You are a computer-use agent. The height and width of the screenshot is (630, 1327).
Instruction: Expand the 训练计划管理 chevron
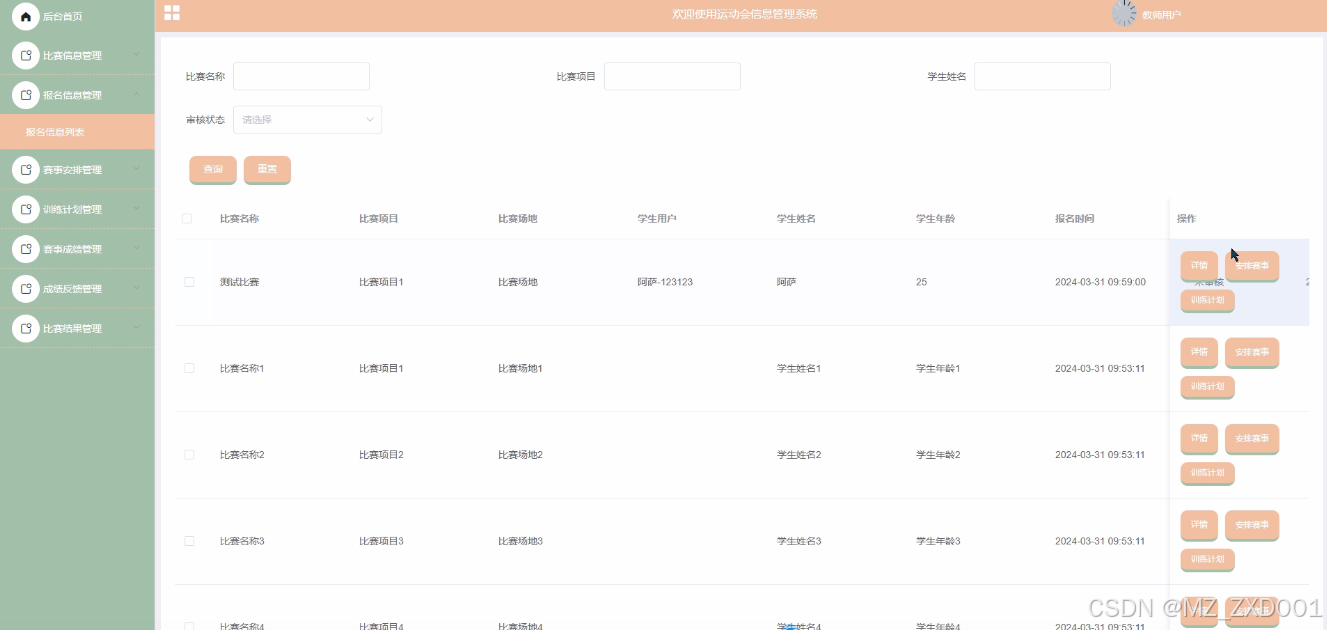[x=137, y=209]
